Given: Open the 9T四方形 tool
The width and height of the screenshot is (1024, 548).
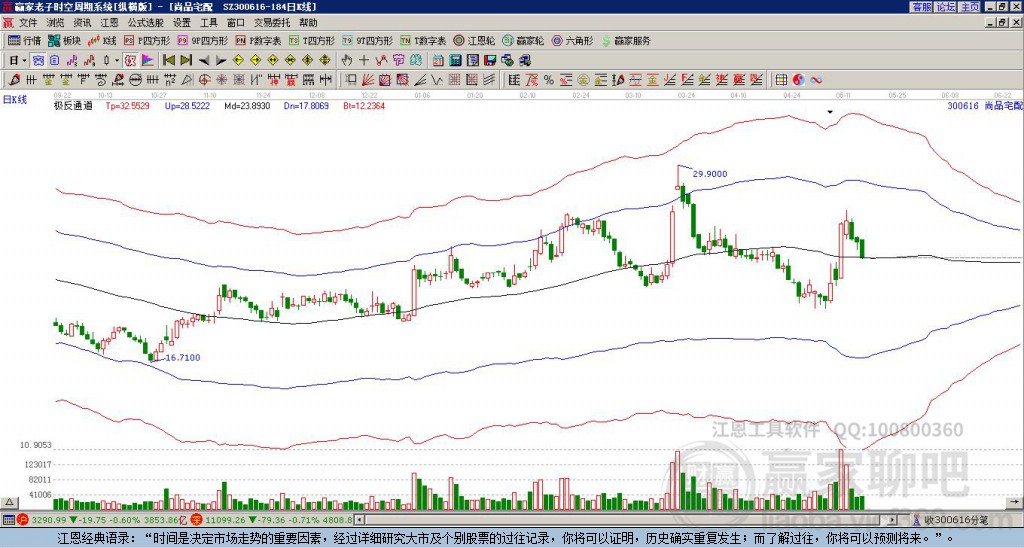Looking at the screenshot, I should 367,40.
